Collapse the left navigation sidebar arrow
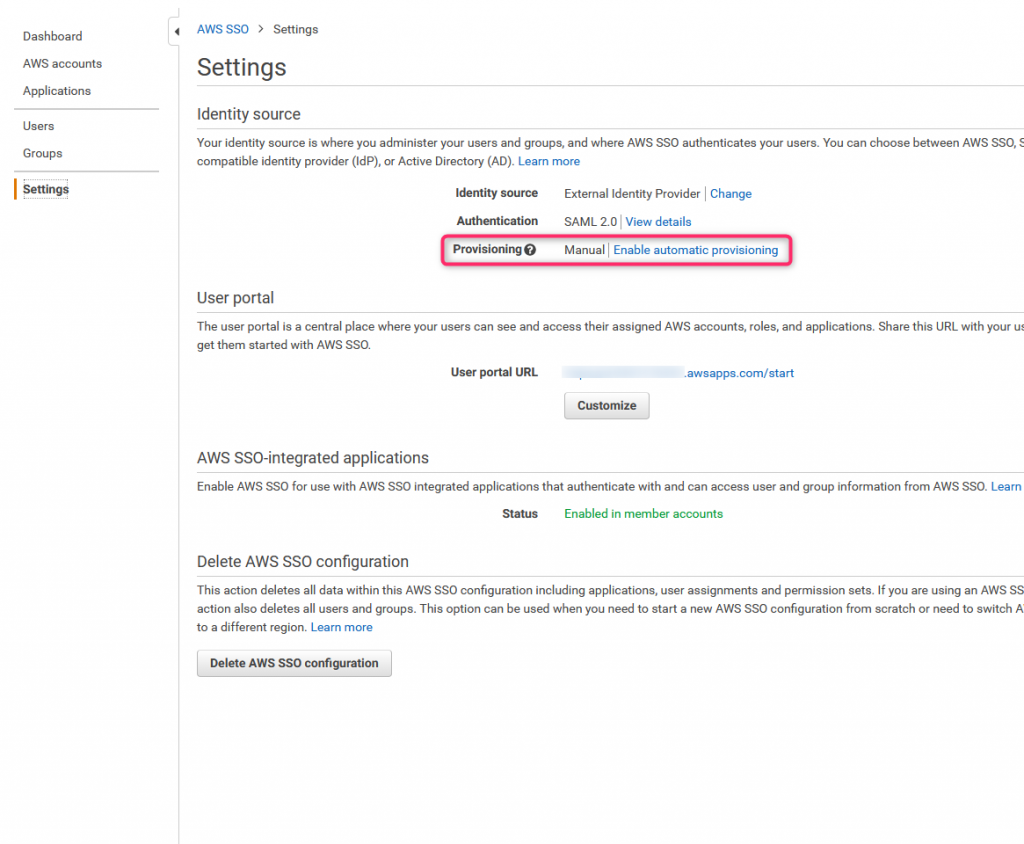 [x=176, y=32]
